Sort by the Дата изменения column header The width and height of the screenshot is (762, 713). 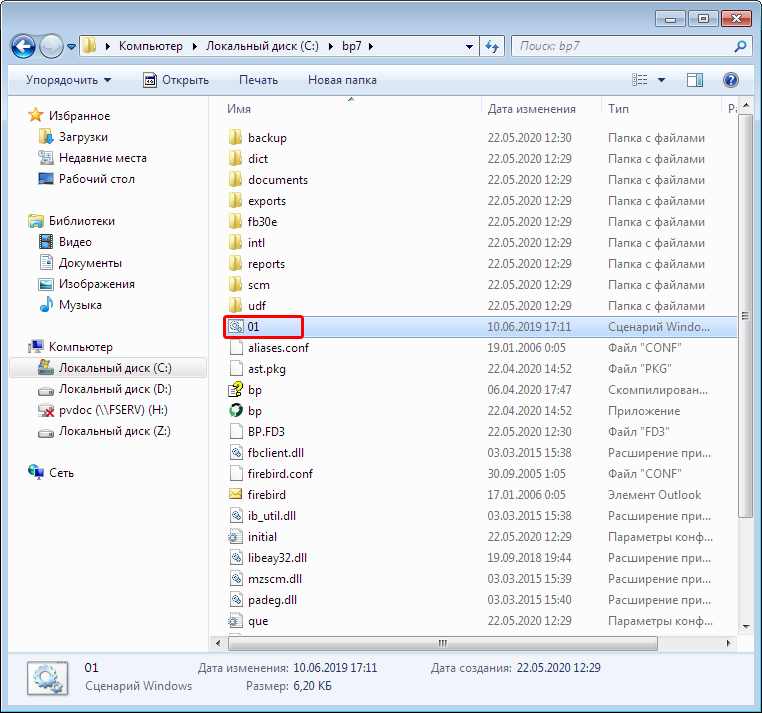coord(532,109)
